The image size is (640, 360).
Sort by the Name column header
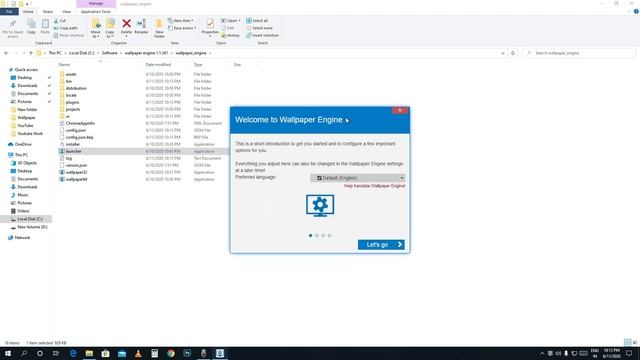point(64,64)
